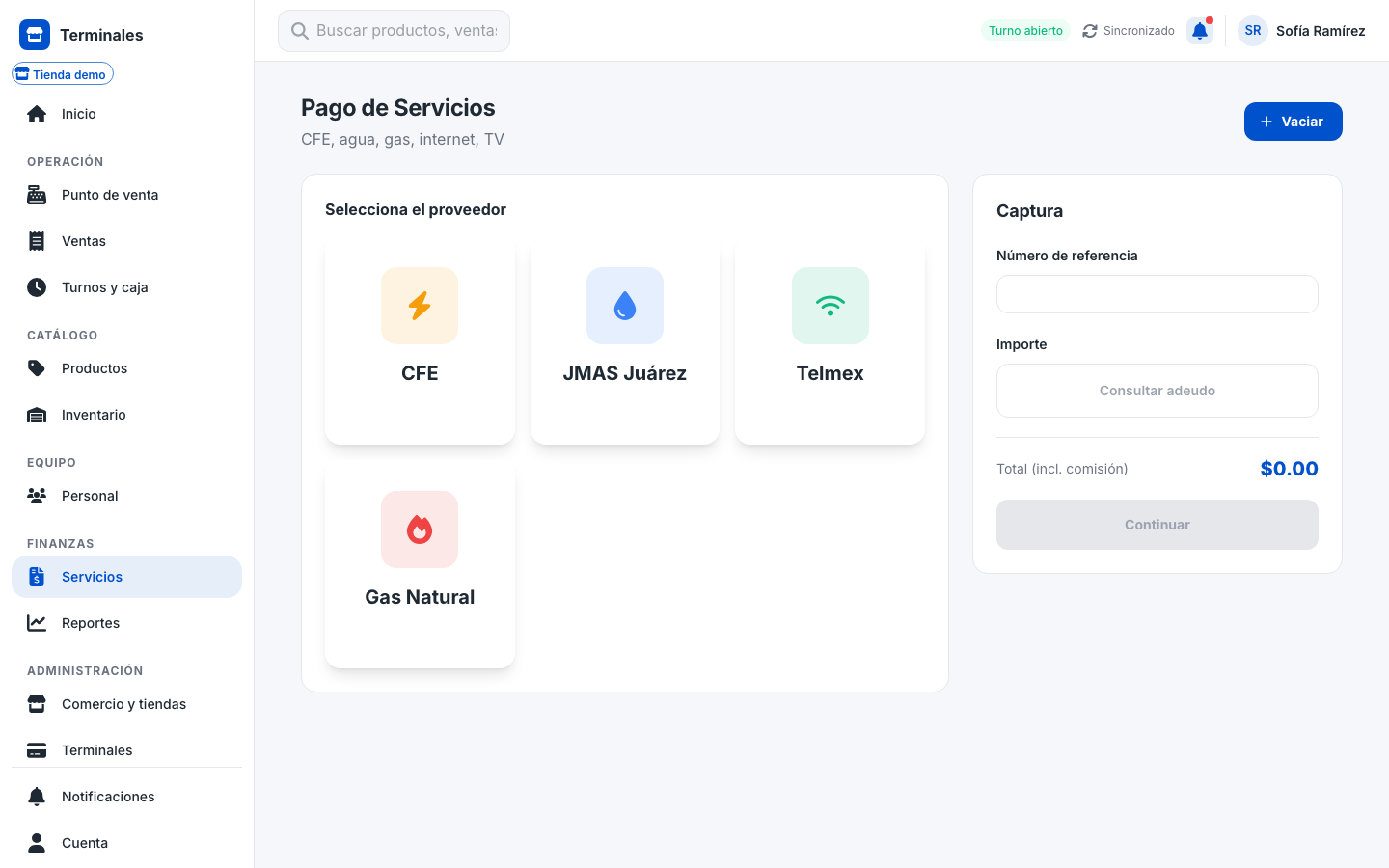Click the JMAS Juárez water drop icon
This screenshot has height=868, width=1389.
pos(625,306)
